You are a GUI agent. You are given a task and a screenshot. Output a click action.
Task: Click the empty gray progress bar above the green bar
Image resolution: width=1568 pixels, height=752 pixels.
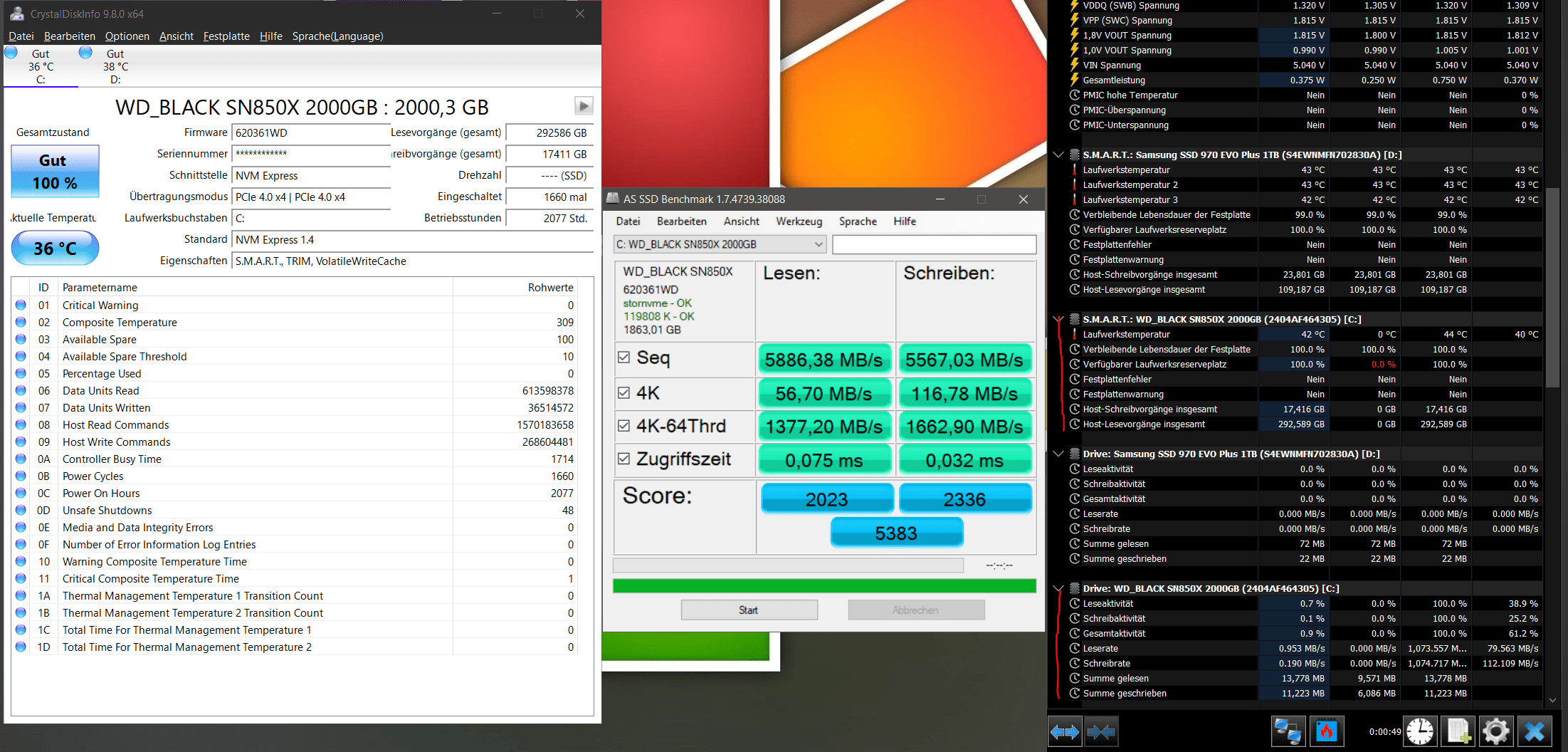788,565
